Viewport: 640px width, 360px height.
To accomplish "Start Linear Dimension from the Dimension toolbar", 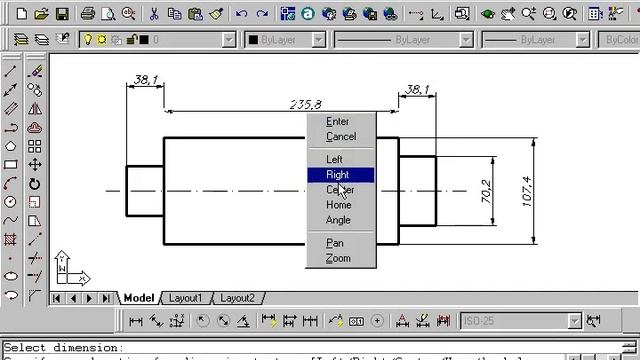I will 136,322.
